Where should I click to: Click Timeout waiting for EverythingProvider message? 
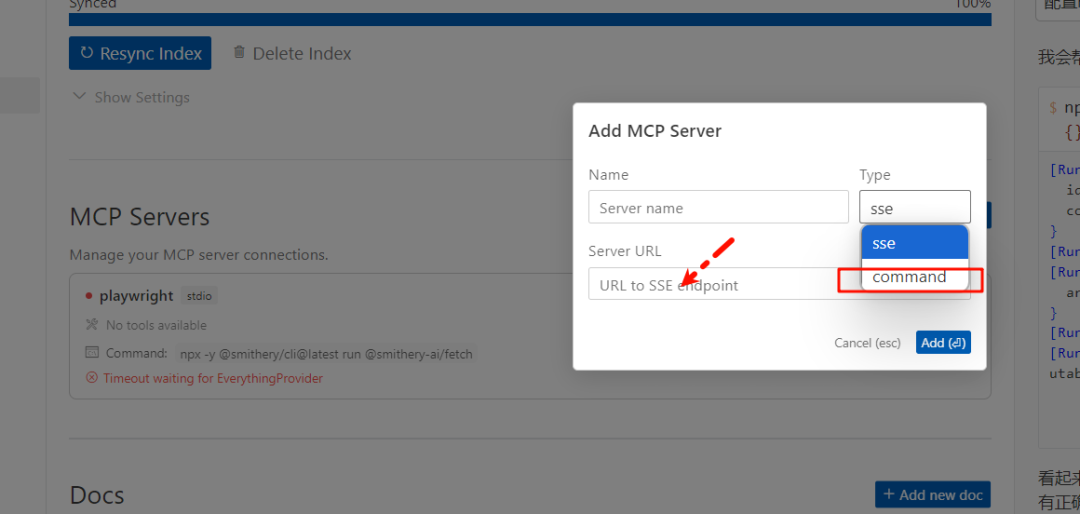pos(213,378)
